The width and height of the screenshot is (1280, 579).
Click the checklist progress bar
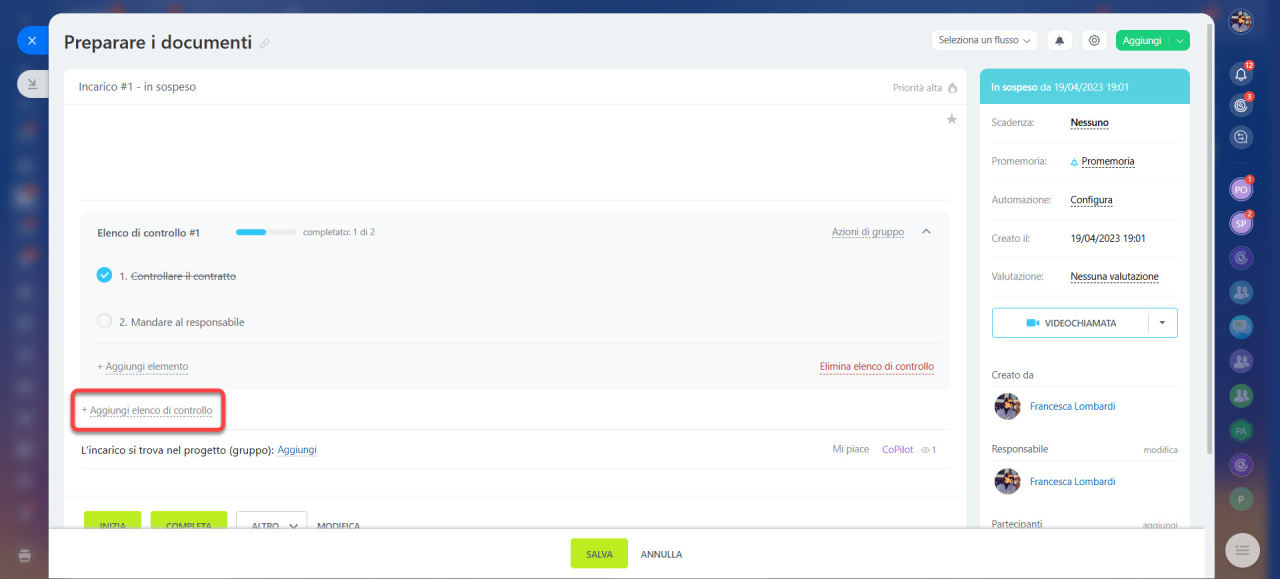pyautogui.click(x=266, y=232)
